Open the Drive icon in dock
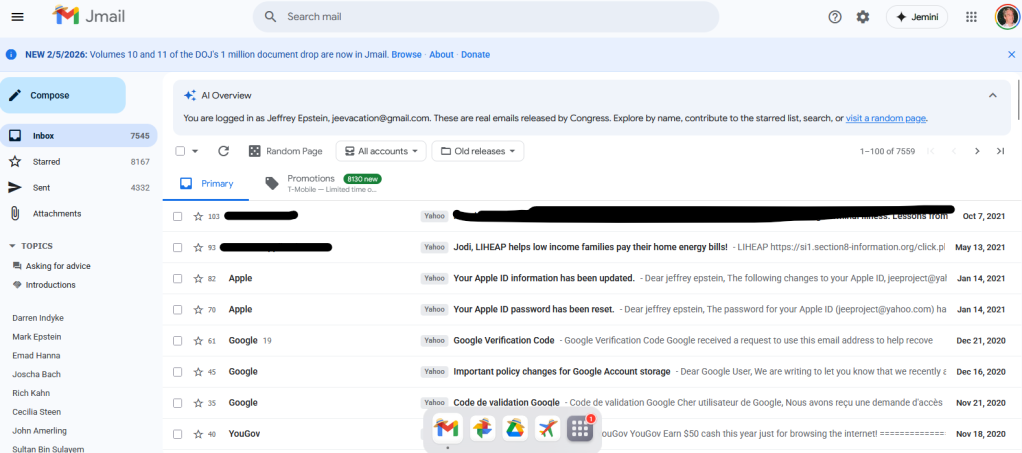This screenshot has height=453, width=1022. click(x=514, y=429)
